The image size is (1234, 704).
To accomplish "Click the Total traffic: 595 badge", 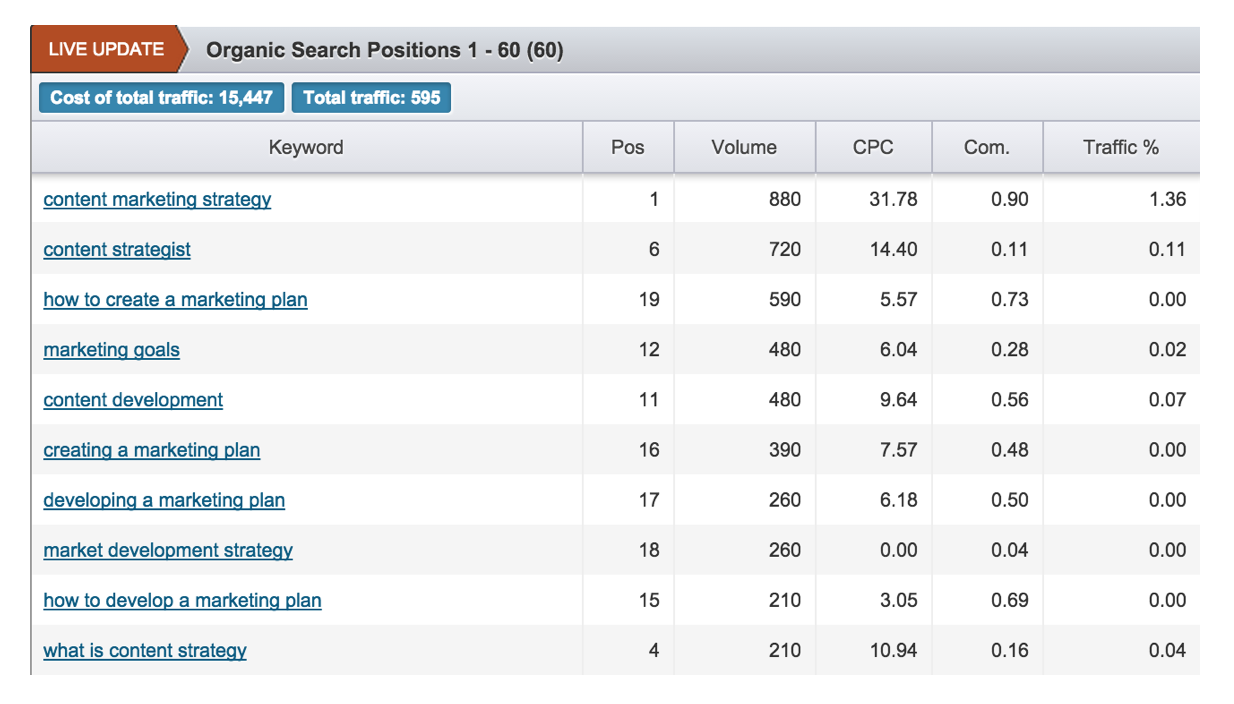I will click(371, 98).
